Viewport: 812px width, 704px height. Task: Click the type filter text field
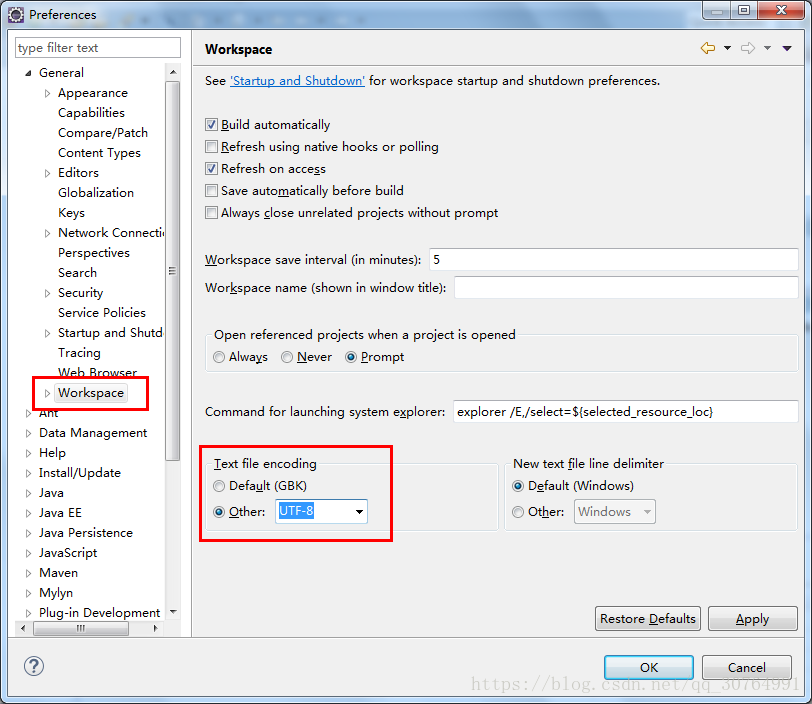(98, 48)
